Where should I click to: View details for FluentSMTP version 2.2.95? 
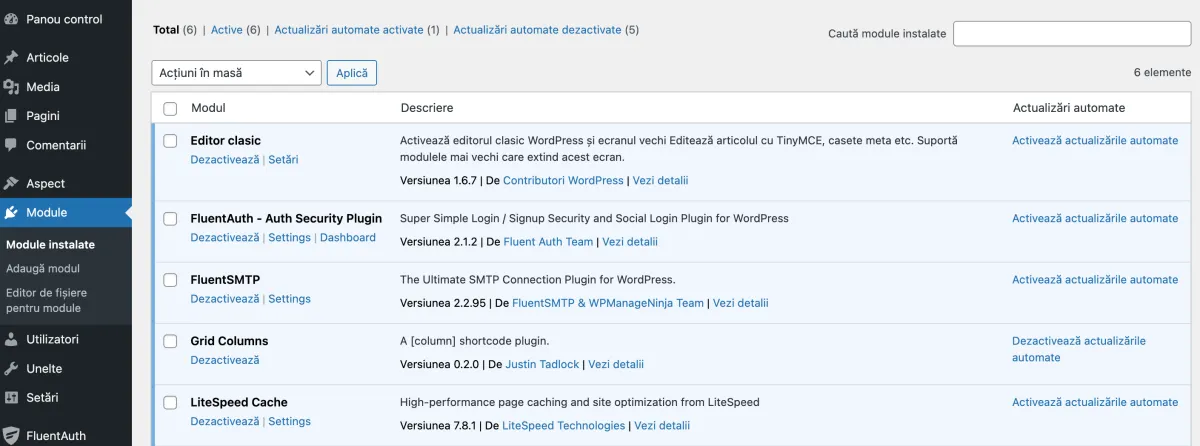pyautogui.click(x=741, y=303)
